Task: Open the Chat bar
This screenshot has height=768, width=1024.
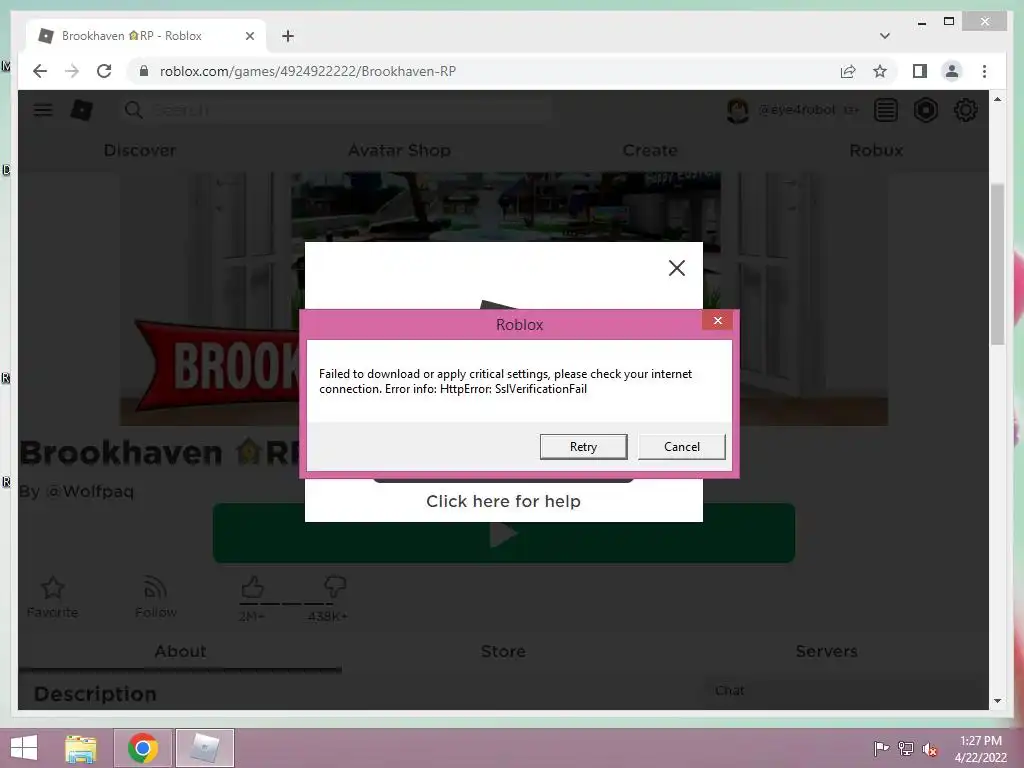Action: point(844,691)
